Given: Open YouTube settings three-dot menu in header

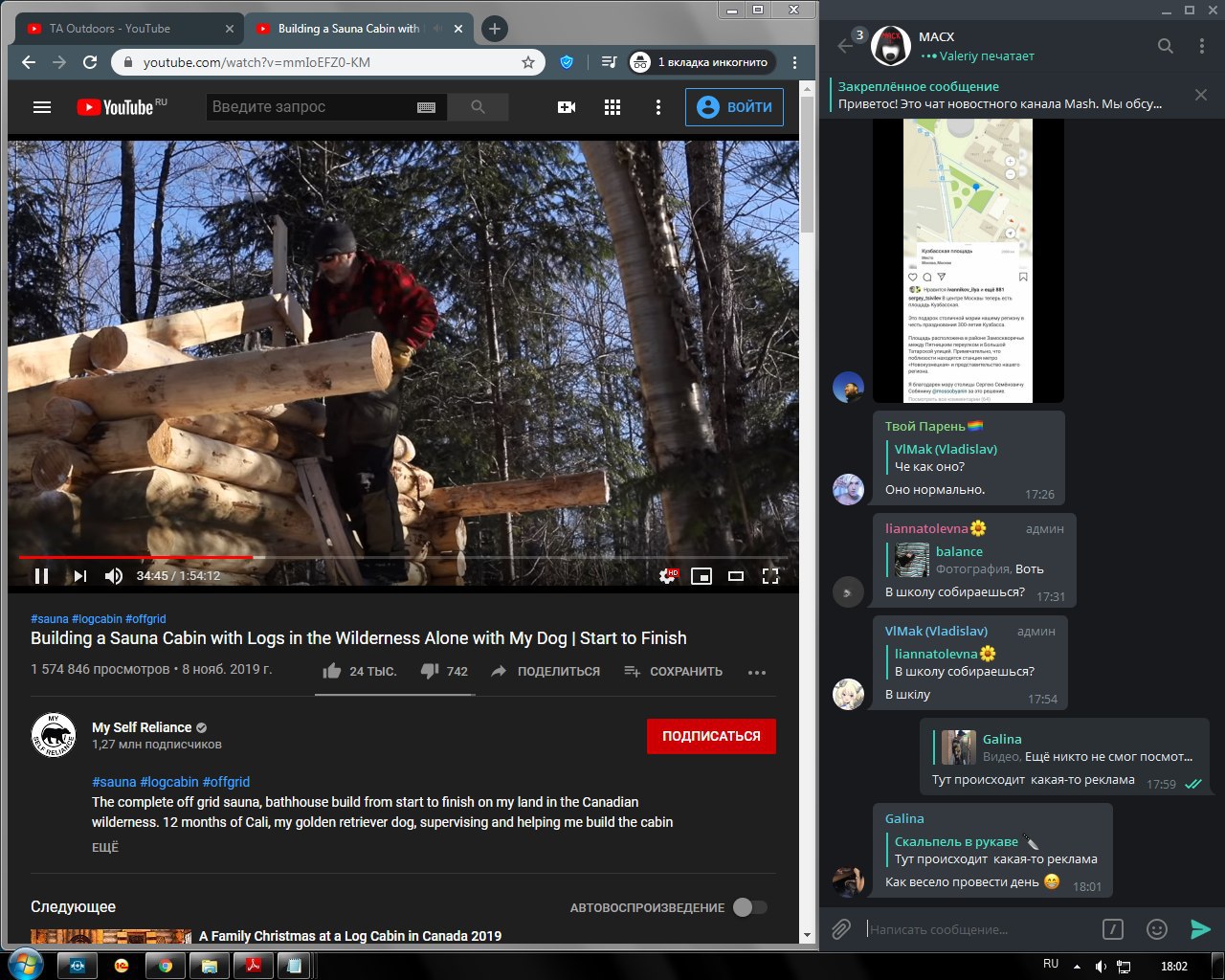Looking at the screenshot, I should 658,107.
